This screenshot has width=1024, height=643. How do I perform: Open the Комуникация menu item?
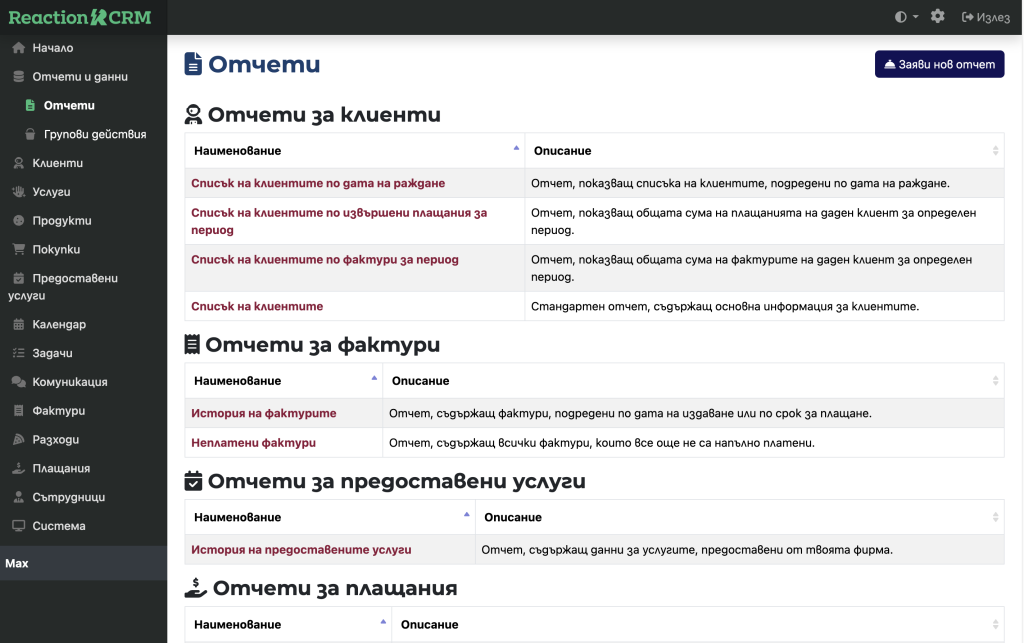click(69, 382)
